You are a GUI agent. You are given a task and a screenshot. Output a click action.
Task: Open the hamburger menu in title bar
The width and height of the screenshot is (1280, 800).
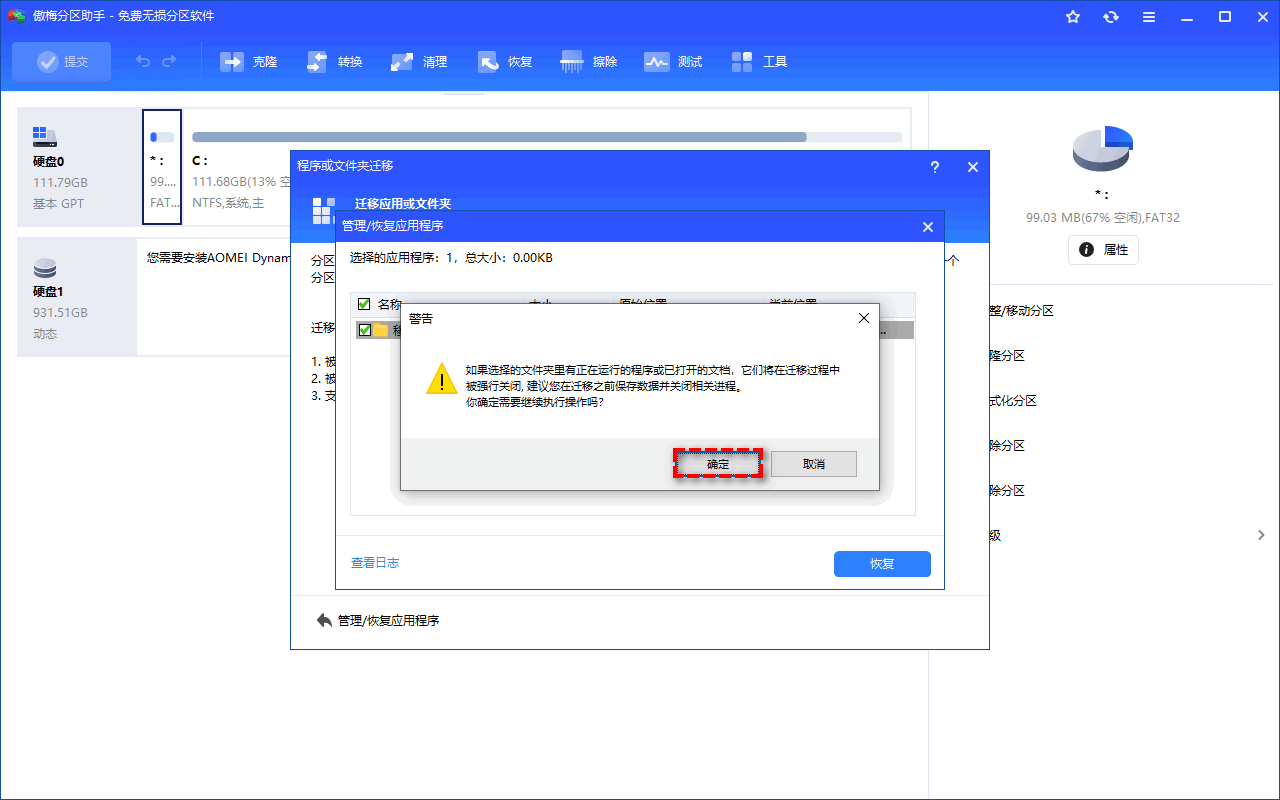tap(1148, 16)
